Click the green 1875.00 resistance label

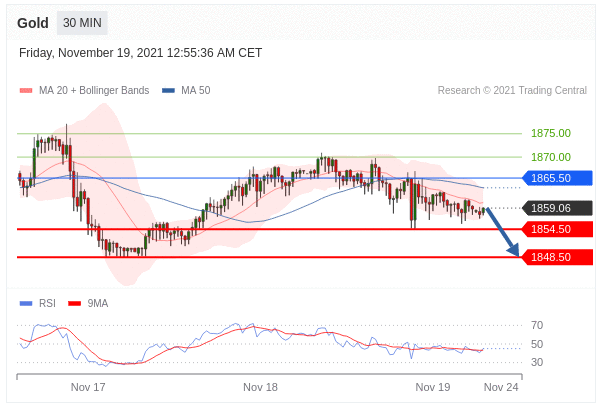(x=550, y=133)
